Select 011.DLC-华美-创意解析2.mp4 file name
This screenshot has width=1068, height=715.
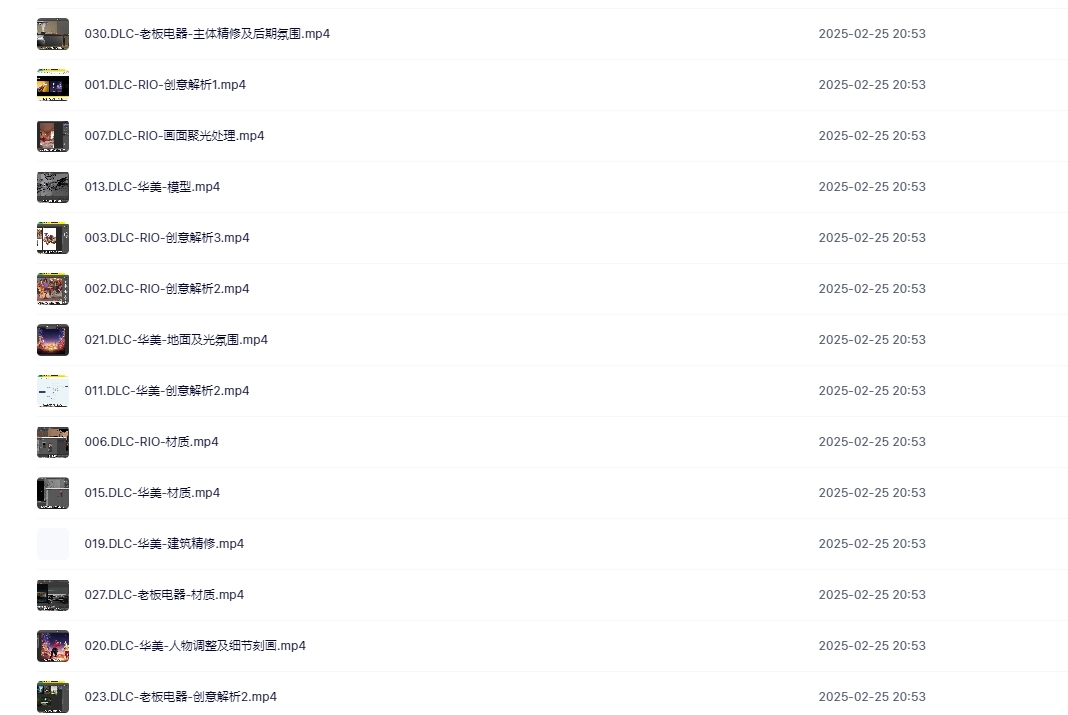click(167, 391)
